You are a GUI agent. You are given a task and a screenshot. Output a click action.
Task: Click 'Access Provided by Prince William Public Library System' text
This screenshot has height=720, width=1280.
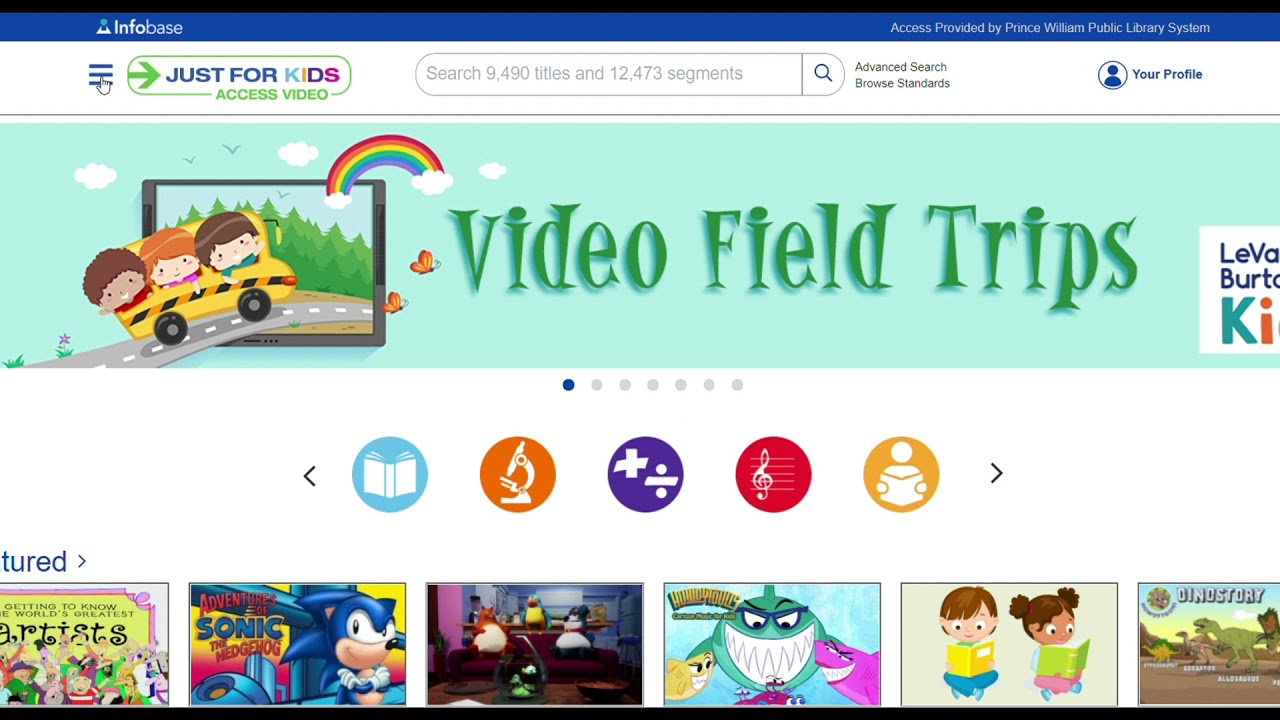tap(1050, 28)
